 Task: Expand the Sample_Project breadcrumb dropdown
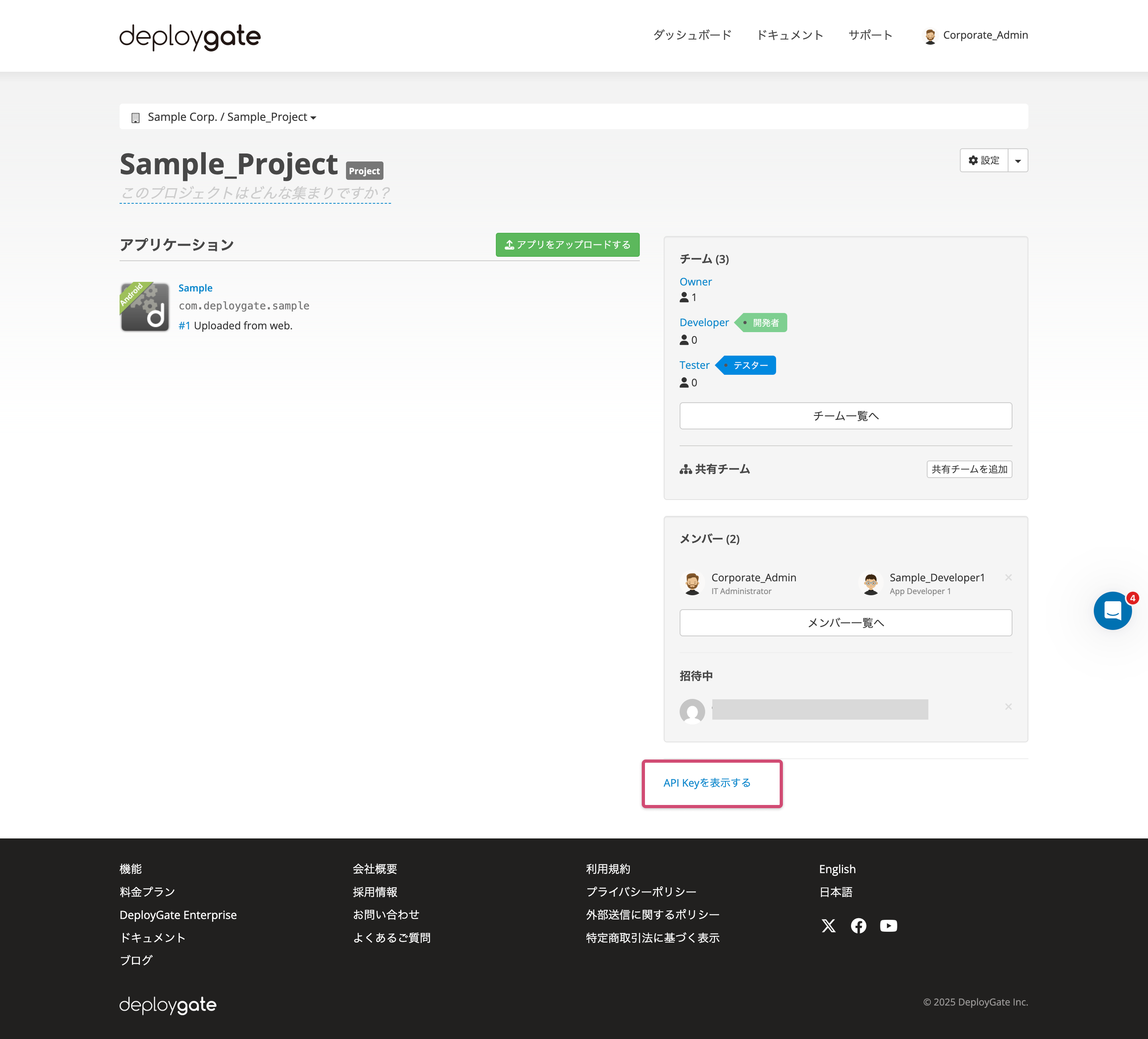point(314,117)
